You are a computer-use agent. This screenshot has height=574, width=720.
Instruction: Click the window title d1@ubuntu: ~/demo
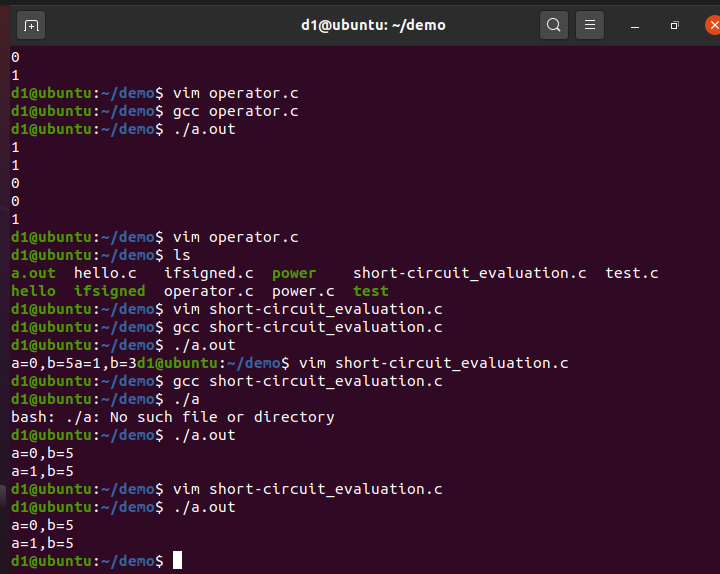(373, 25)
